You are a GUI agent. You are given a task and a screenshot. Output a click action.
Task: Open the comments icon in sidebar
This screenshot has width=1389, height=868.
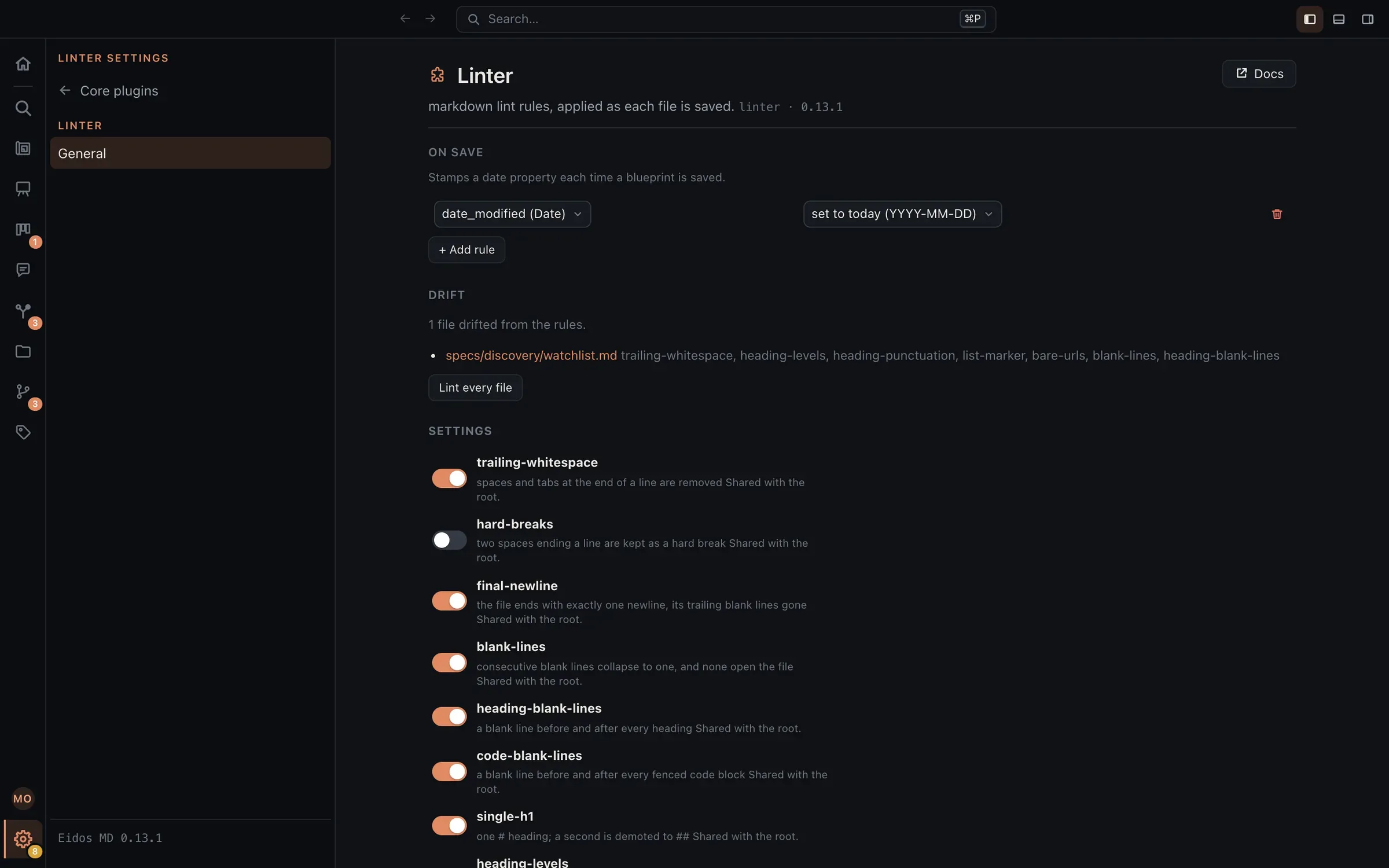click(x=23, y=270)
